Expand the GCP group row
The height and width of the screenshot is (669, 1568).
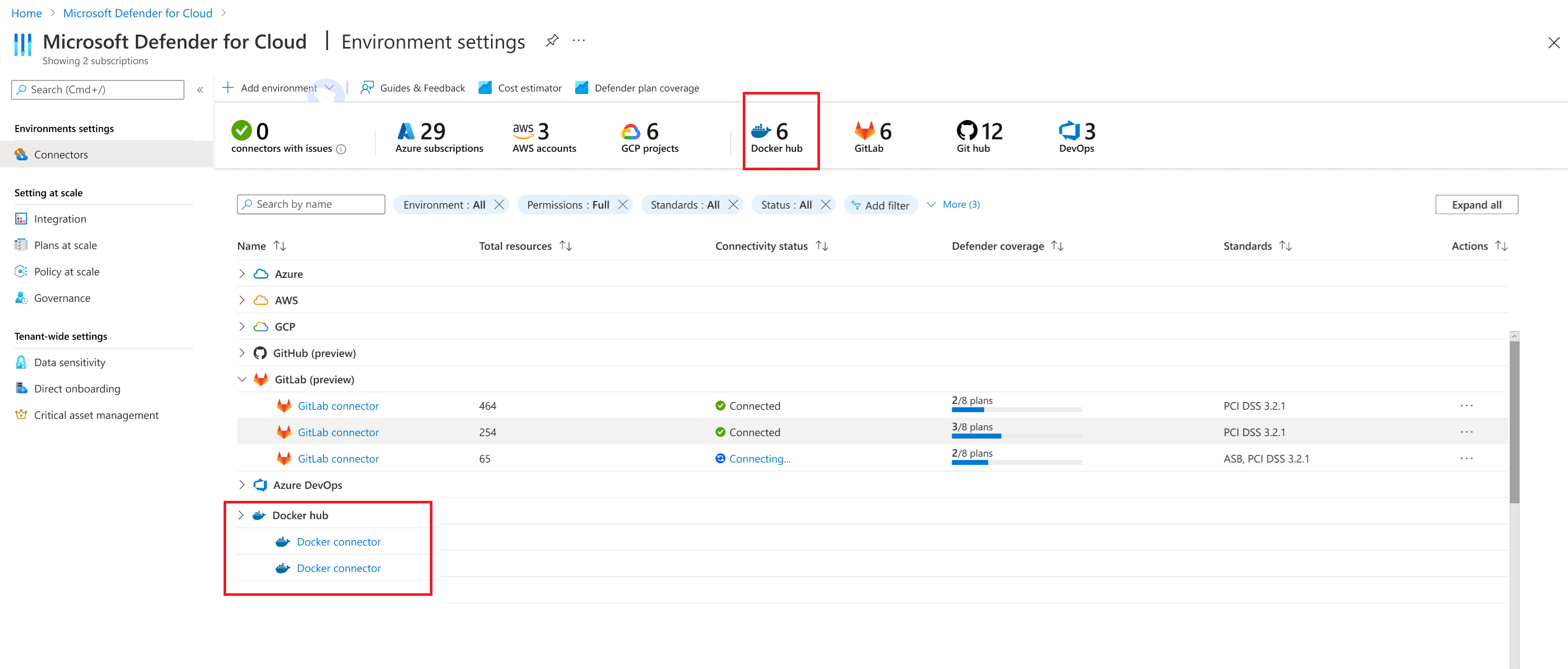pos(242,327)
